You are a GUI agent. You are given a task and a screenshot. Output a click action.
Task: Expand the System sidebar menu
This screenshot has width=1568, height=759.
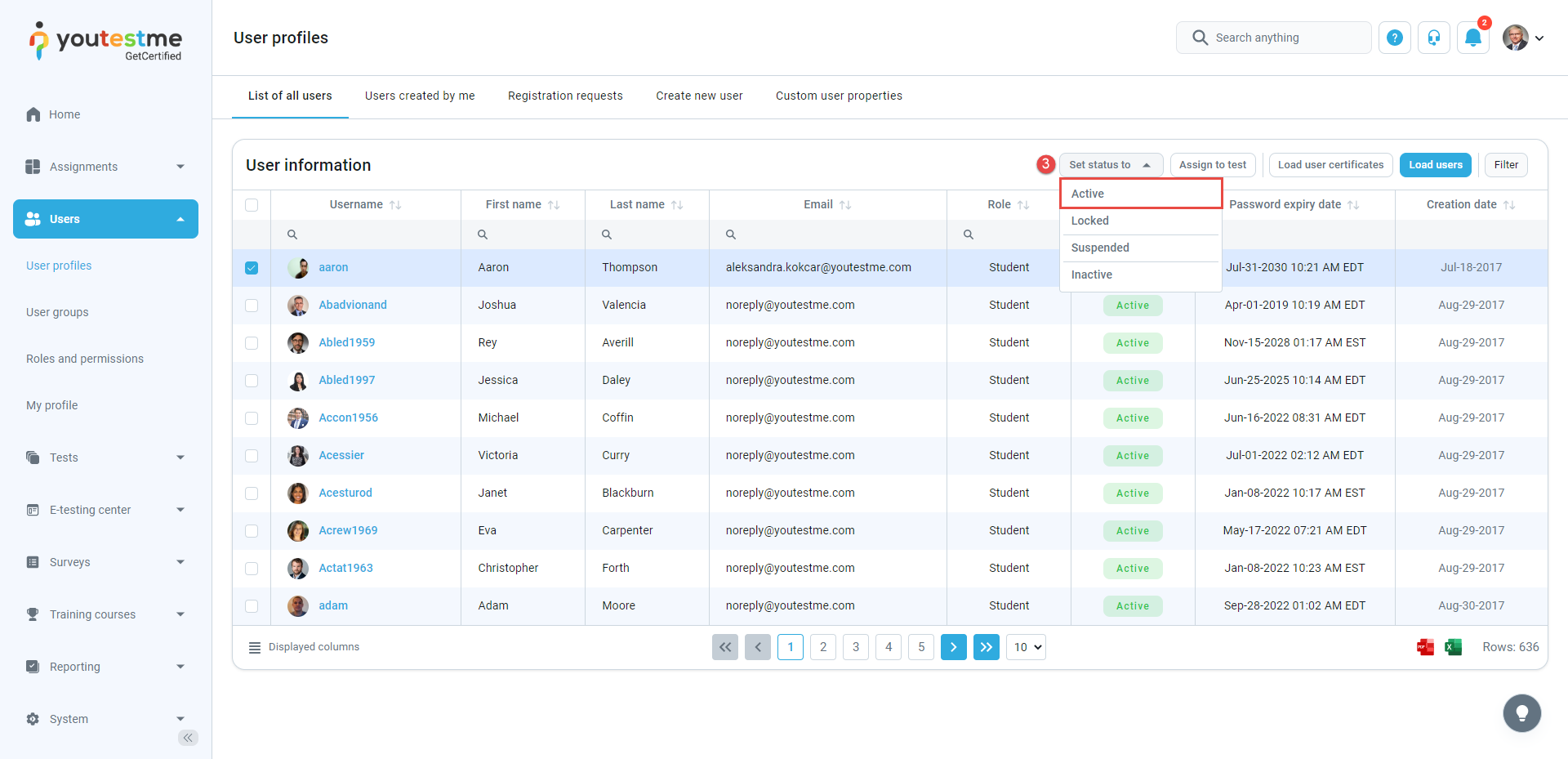point(180,719)
